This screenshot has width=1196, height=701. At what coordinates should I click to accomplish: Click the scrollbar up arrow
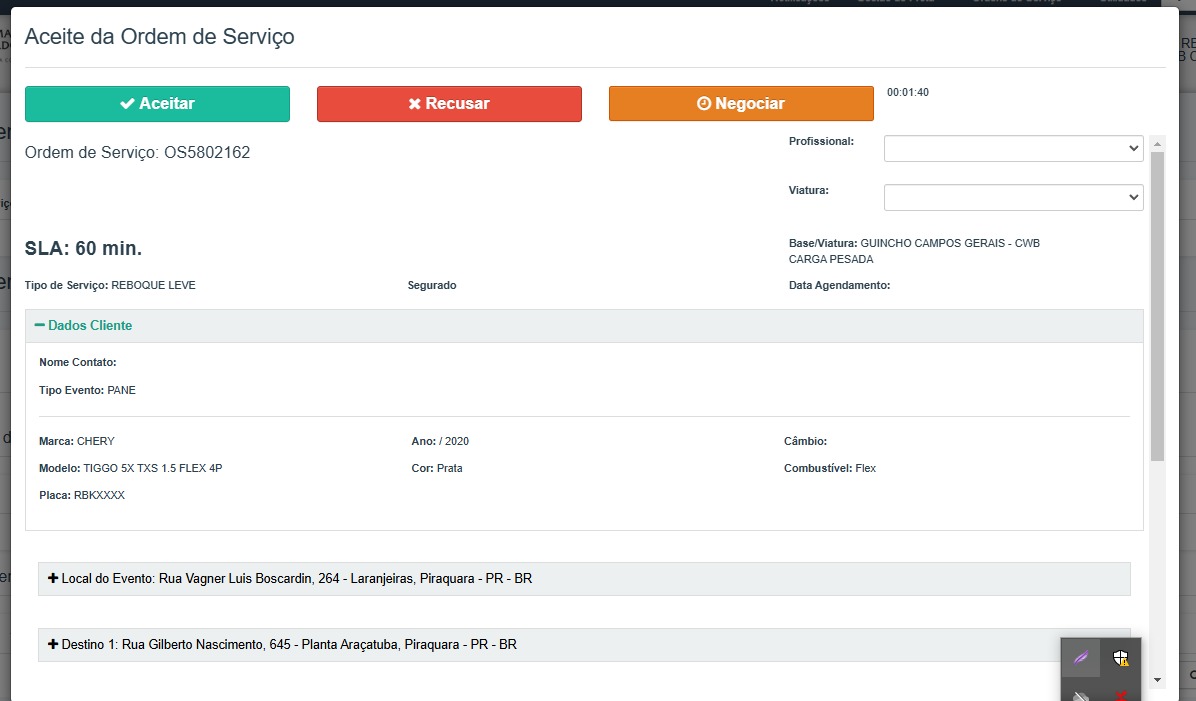pyautogui.click(x=1157, y=143)
